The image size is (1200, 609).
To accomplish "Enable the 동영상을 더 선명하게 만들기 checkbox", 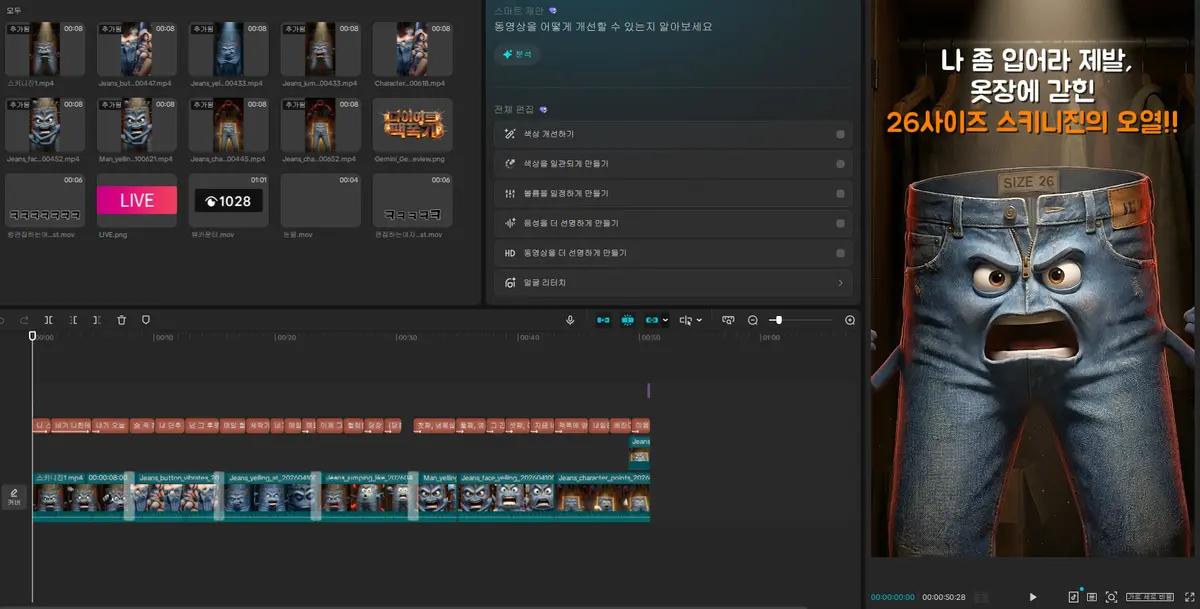I will pos(840,254).
